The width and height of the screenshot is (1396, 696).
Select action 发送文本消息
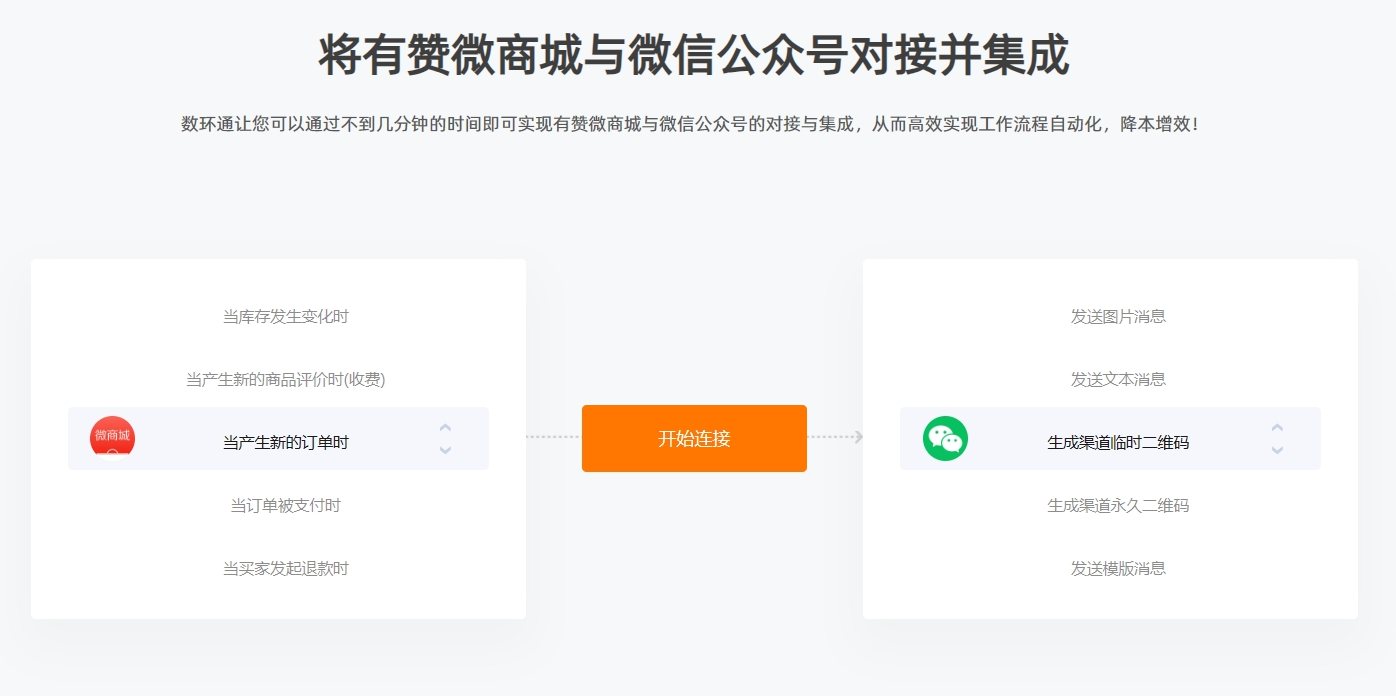[1118, 379]
